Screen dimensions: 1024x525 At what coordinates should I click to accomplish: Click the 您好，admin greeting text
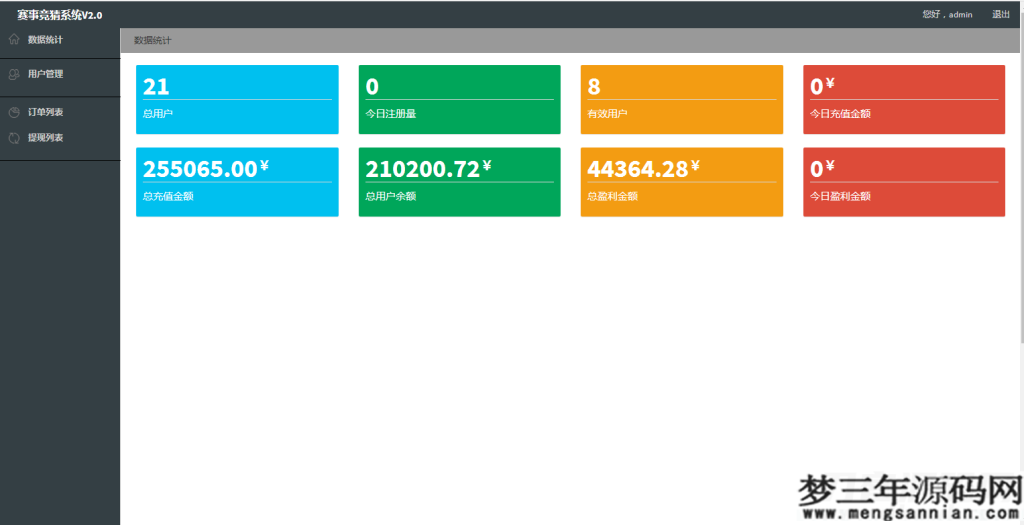tap(947, 15)
